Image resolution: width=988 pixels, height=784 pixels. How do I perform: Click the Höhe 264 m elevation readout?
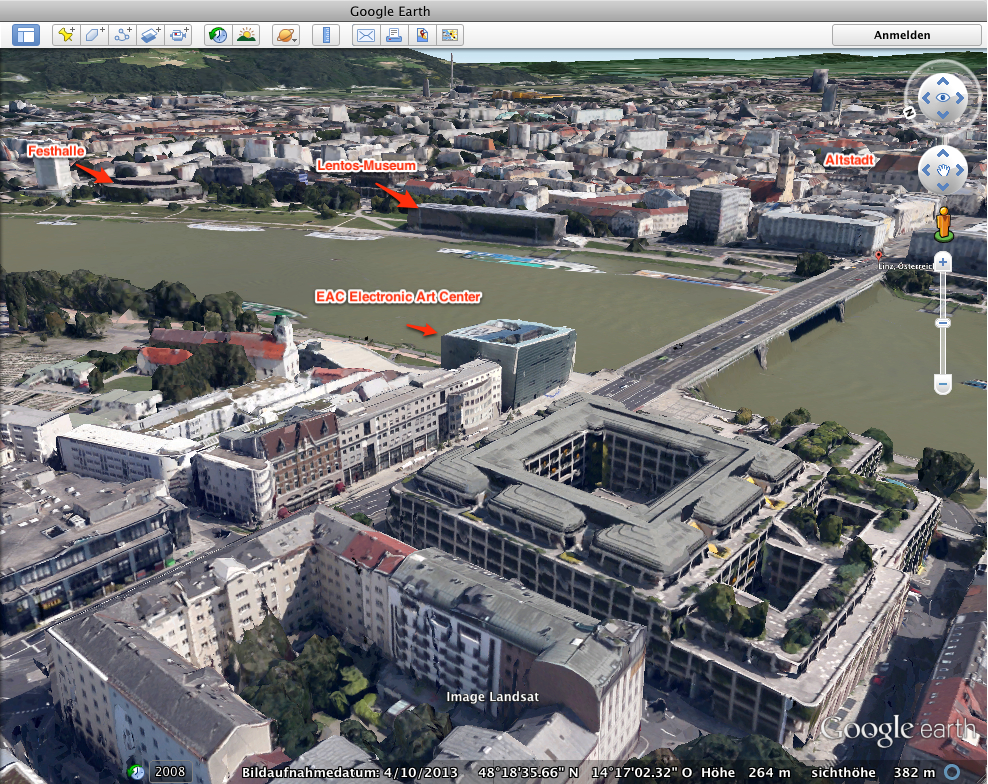tap(745, 773)
